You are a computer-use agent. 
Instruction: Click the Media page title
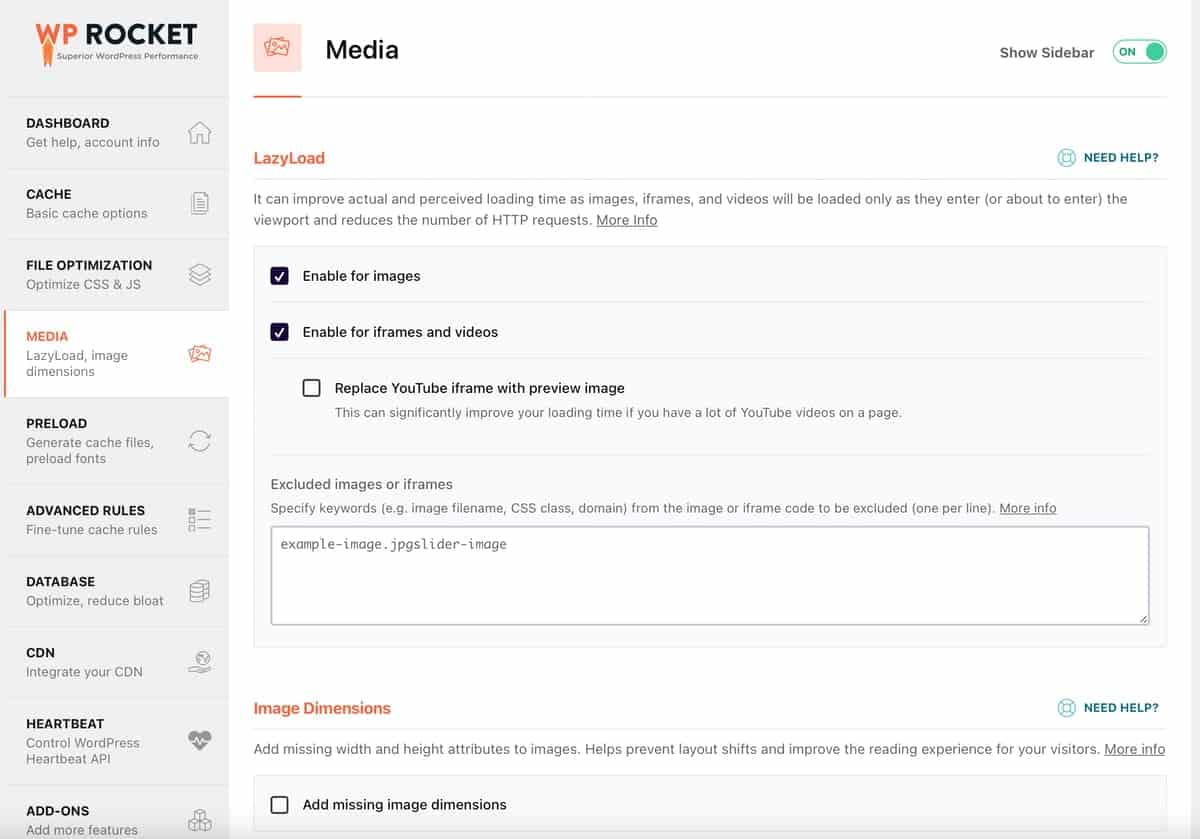[362, 50]
